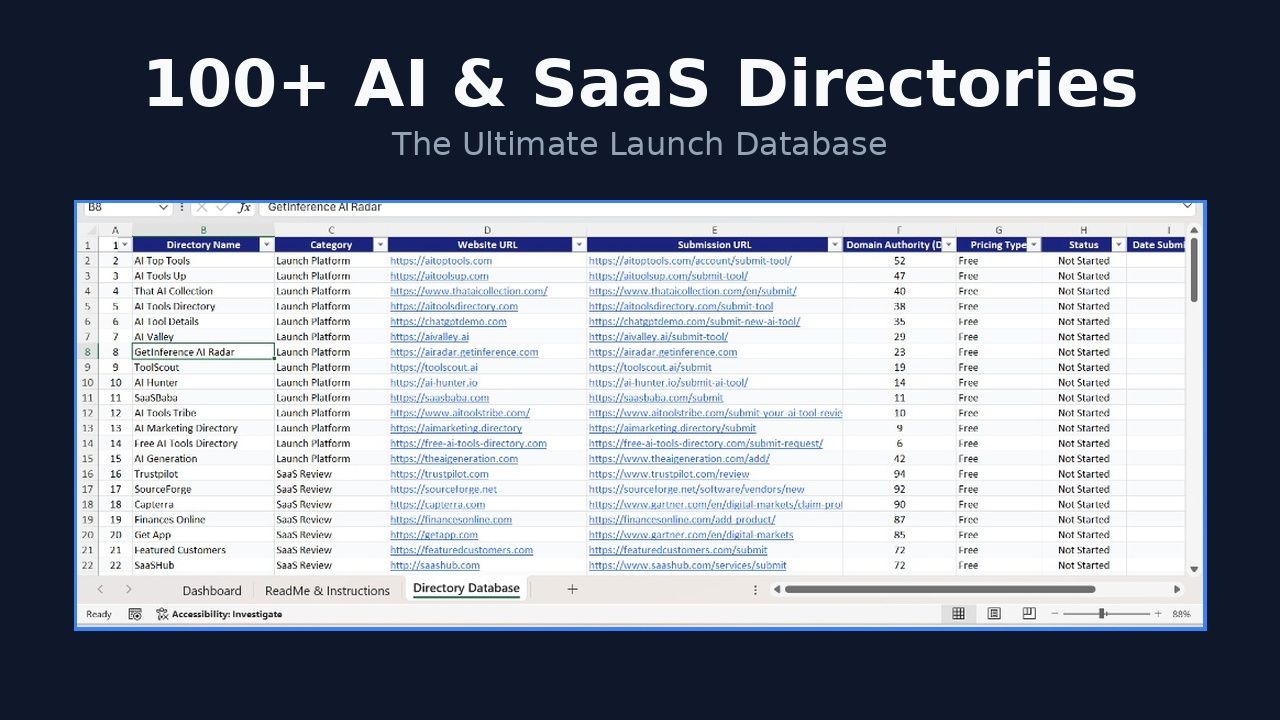Switch to the Dashboard sheet tab
The image size is (1280, 720).
[212, 590]
